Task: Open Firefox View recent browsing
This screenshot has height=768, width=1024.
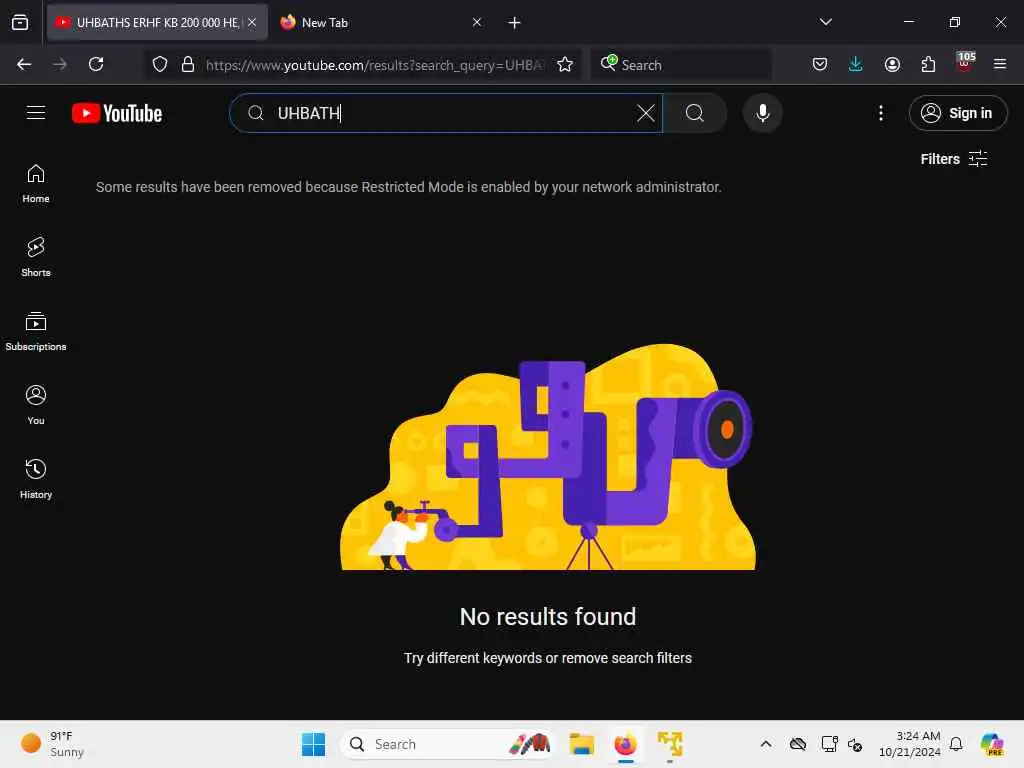Action: (x=20, y=22)
